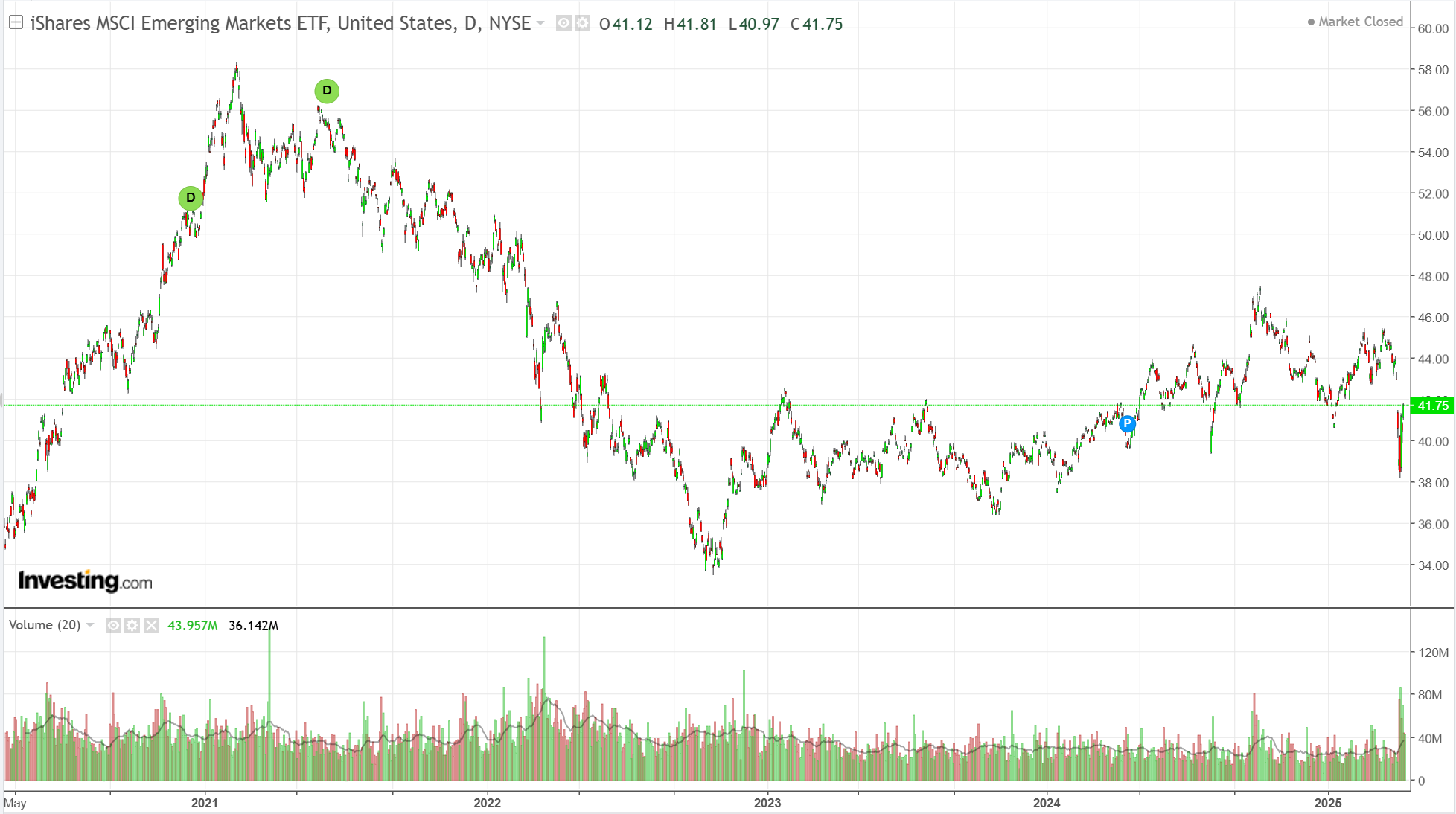Open Volume indicator settings gear
Screen dimensions: 1456x814
coord(132,625)
